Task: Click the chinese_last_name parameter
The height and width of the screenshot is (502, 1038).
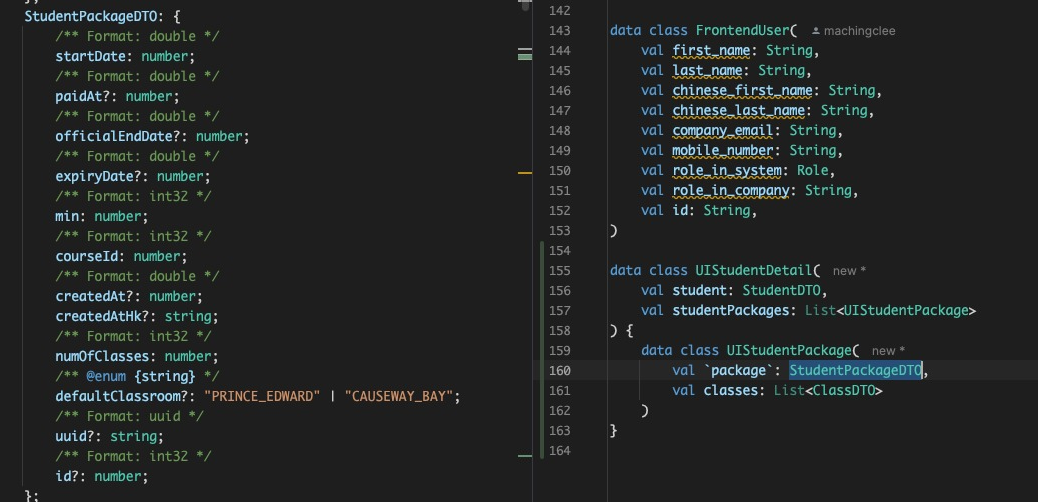Action: [x=738, y=110]
